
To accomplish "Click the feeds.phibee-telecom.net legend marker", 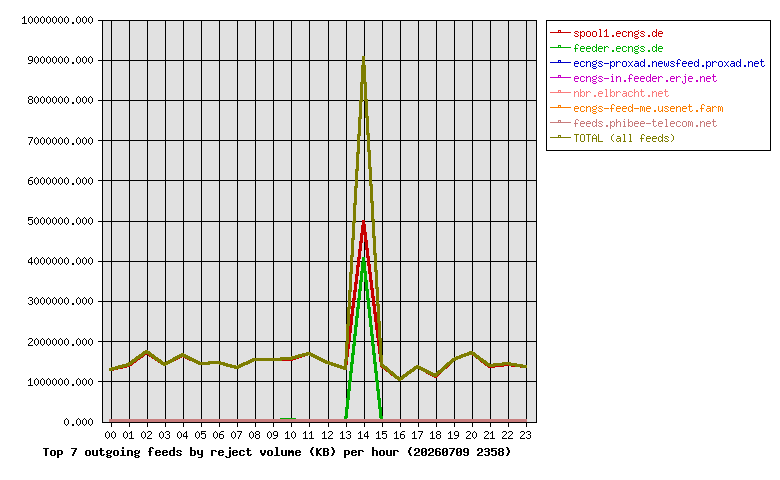I will pyautogui.click(x=560, y=122).
